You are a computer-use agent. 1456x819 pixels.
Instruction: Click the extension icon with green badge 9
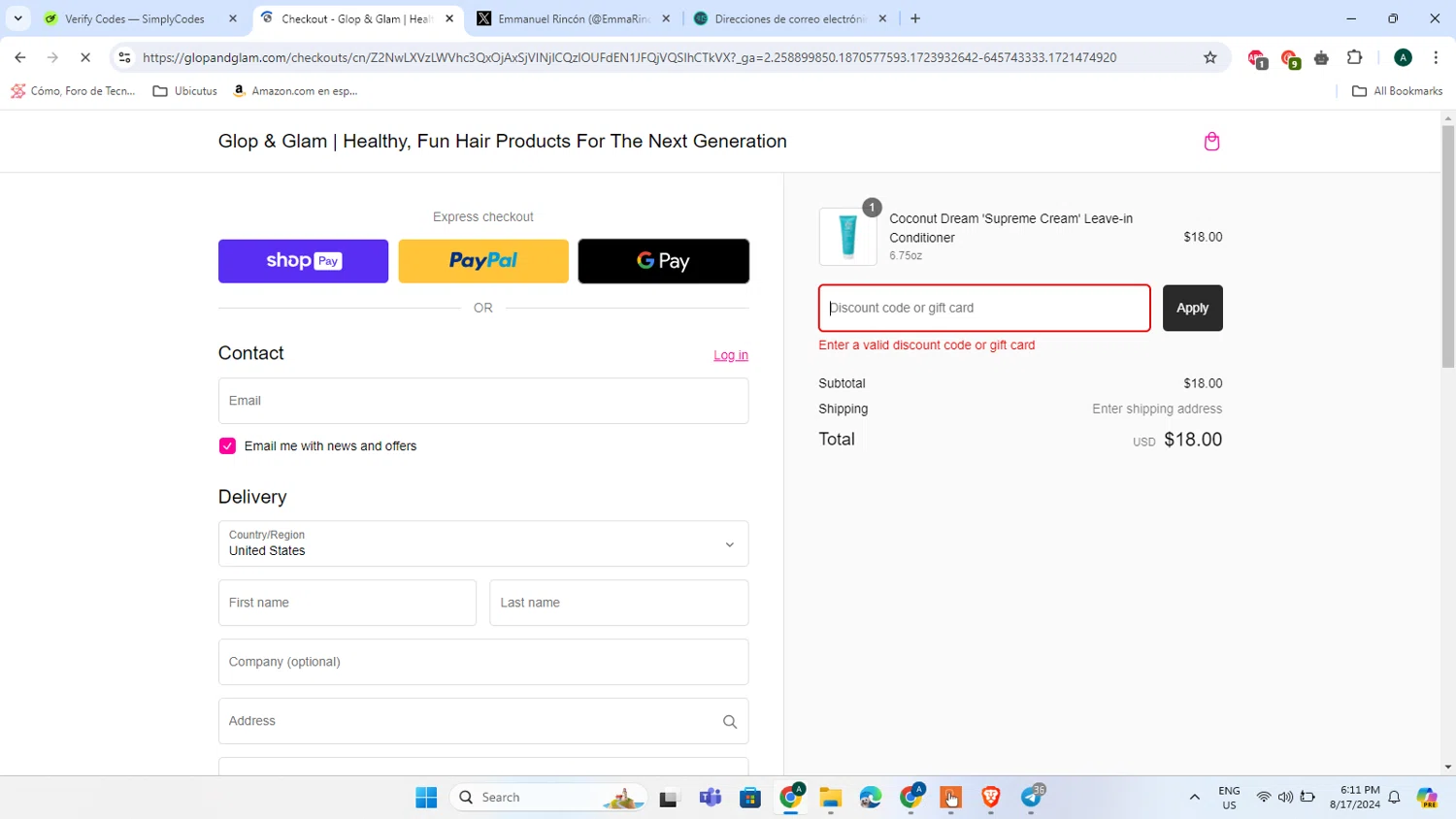tap(1290, 58)
